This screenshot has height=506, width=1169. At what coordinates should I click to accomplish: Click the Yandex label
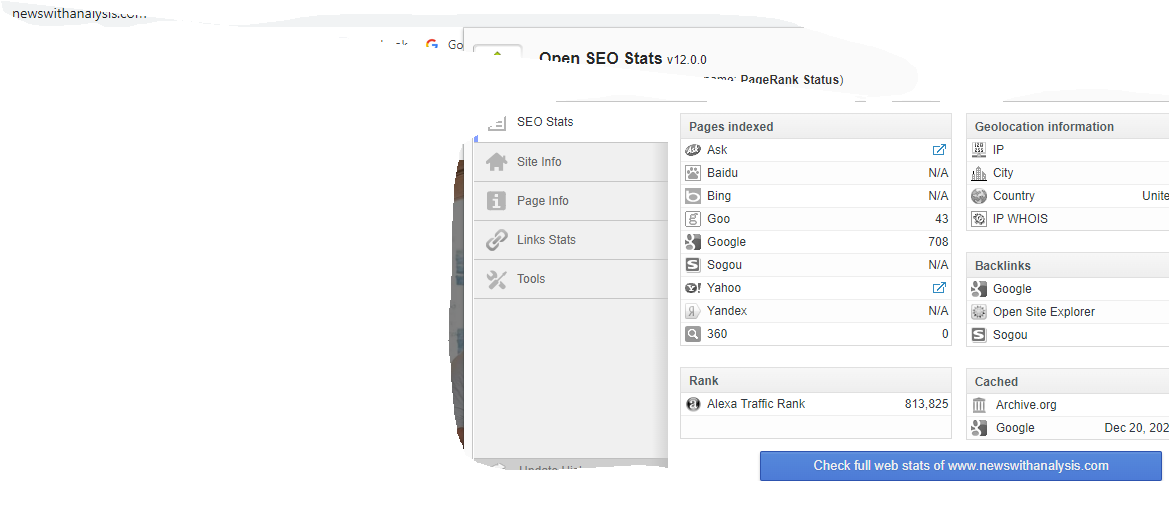click(x=727, y=311)
